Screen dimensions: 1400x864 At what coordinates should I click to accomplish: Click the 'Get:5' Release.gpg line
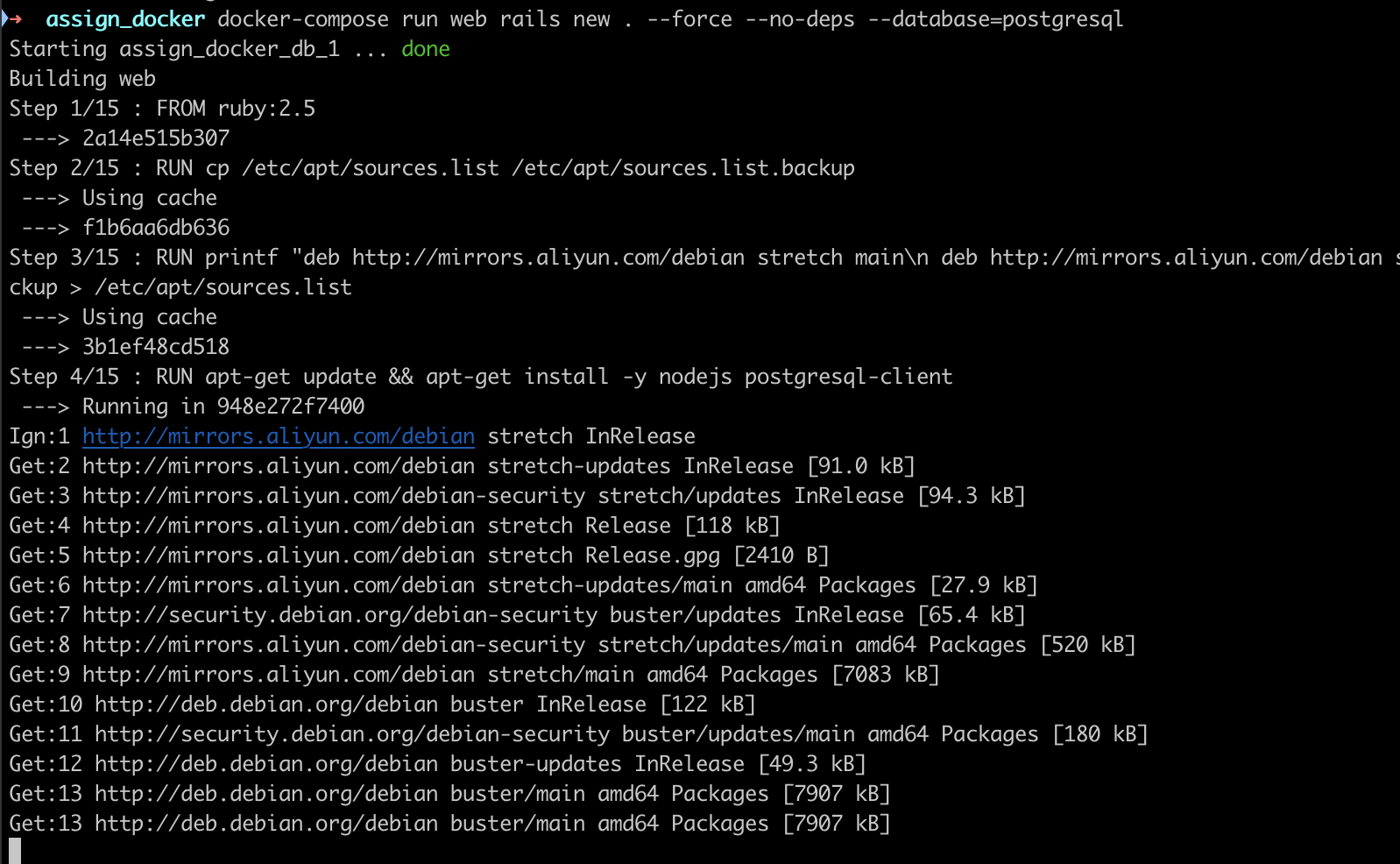click(x=419, y=556)
